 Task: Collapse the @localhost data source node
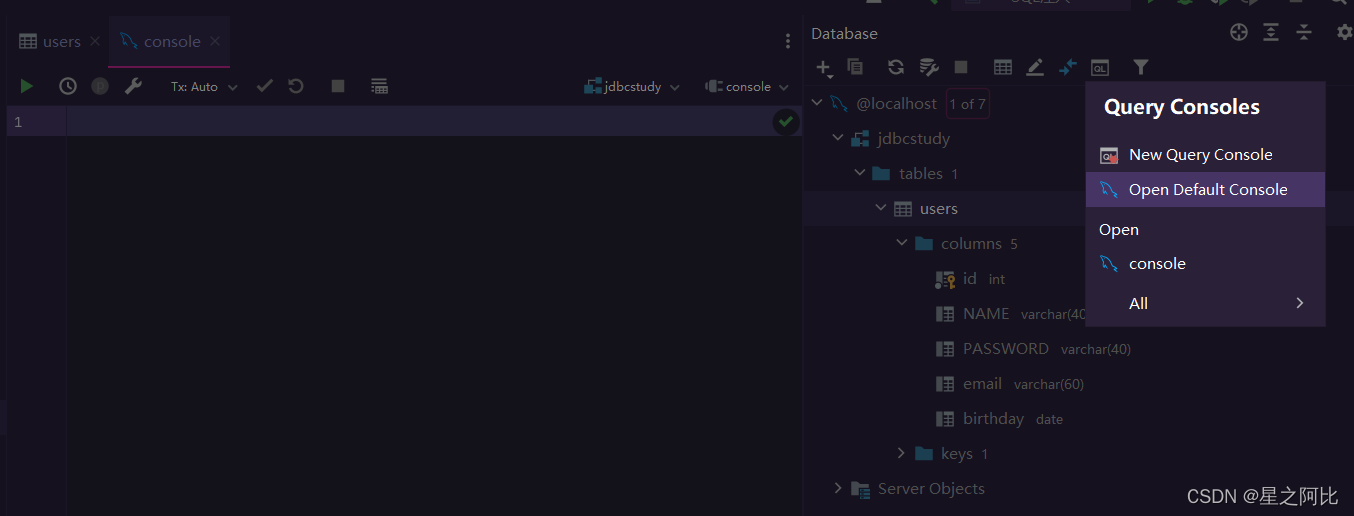(x=817, y=103)
